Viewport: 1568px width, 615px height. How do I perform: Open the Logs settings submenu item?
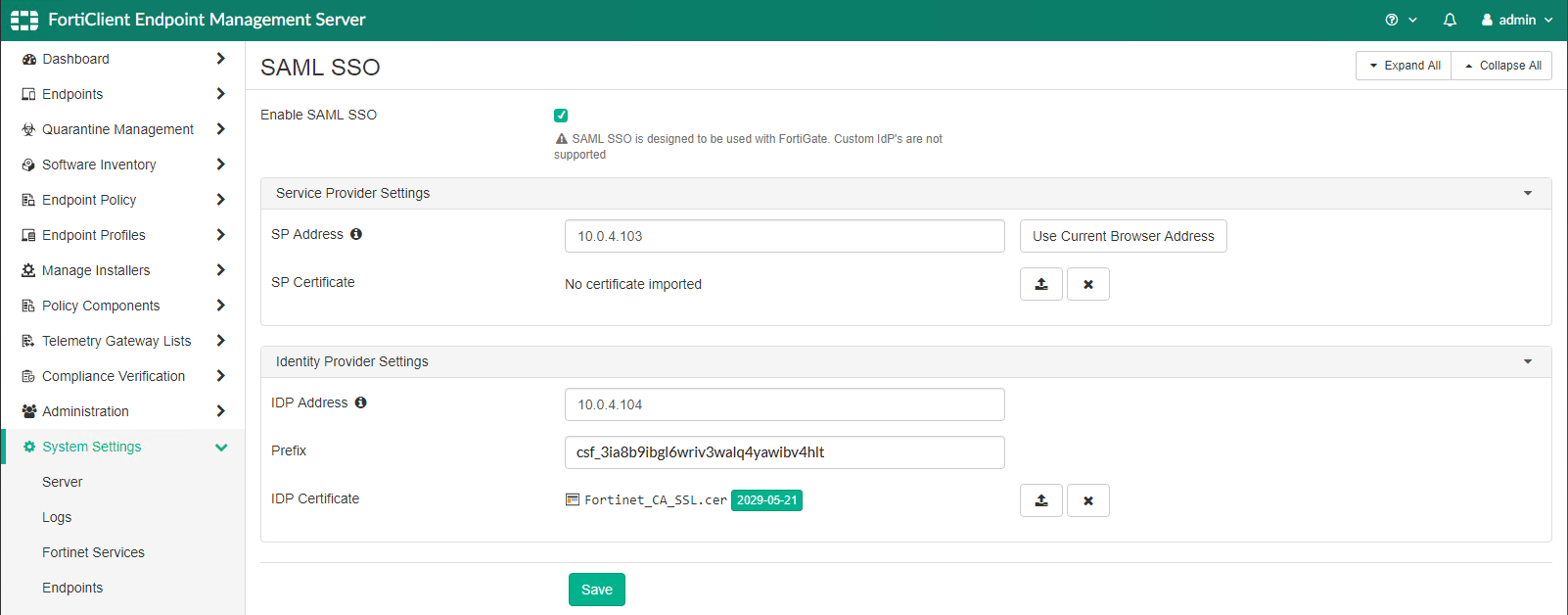(x=57, y=517)
